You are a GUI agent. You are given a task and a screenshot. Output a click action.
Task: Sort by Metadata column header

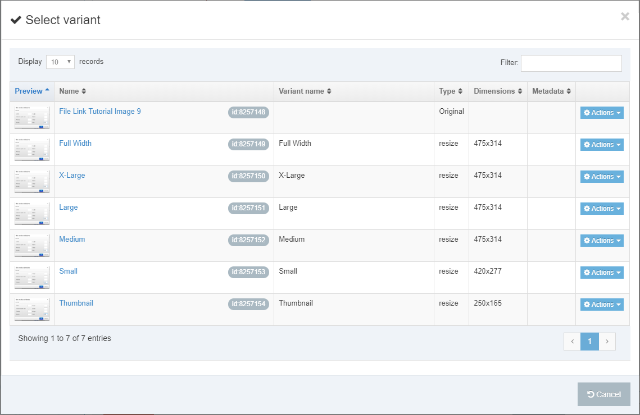pos(551,91)
